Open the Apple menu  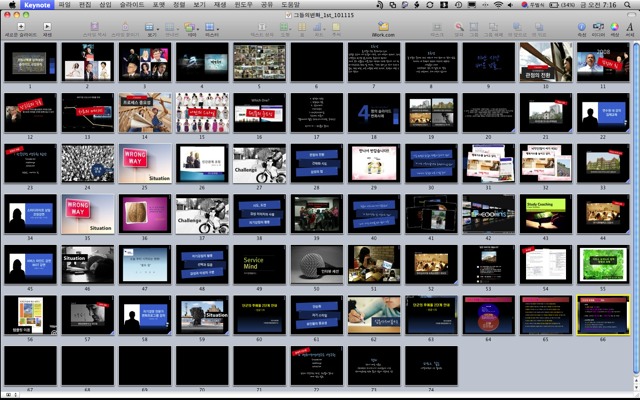(12, 5)
